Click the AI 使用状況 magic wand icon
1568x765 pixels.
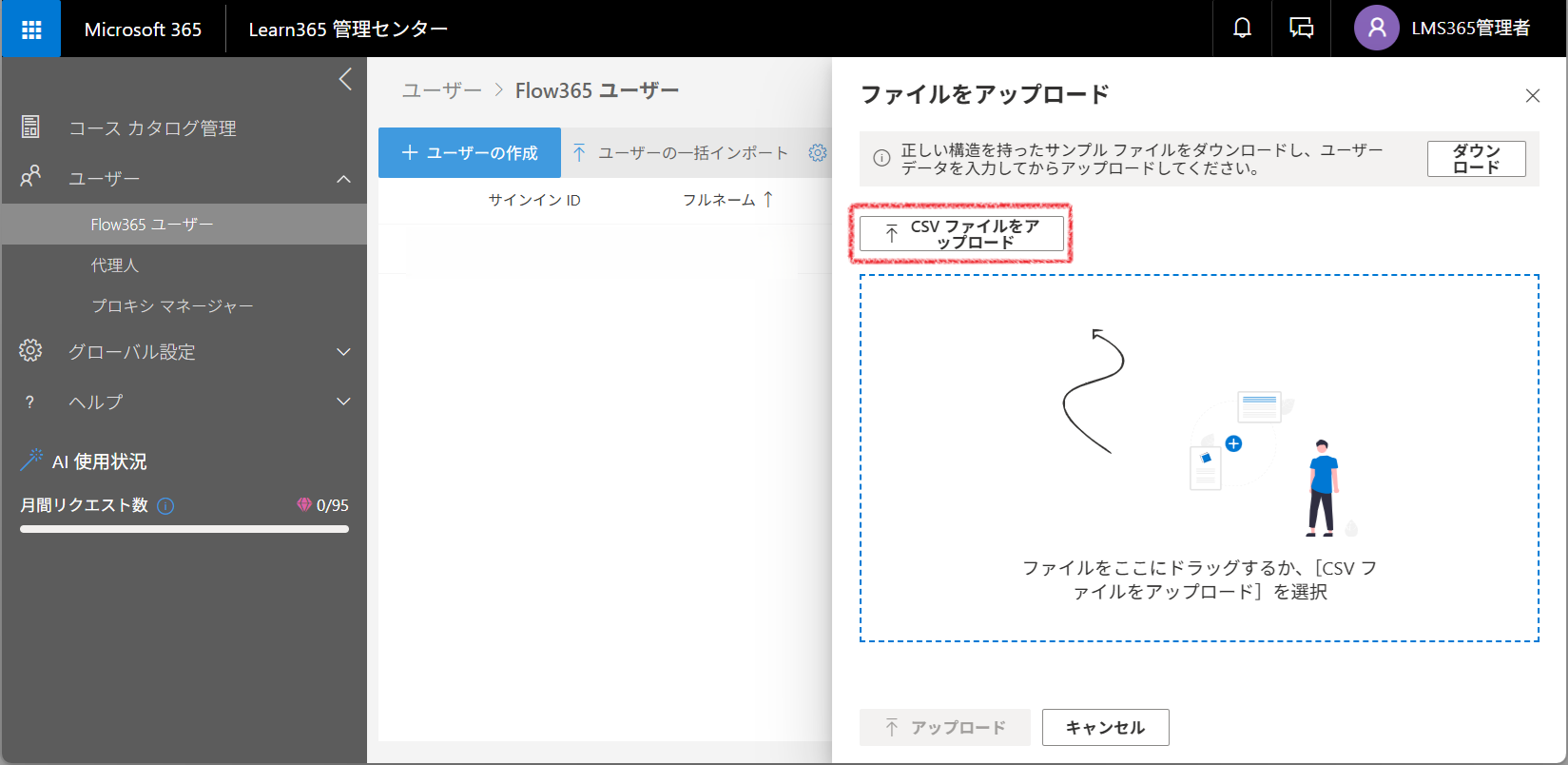pyautogui.click(x=31, y=461)
